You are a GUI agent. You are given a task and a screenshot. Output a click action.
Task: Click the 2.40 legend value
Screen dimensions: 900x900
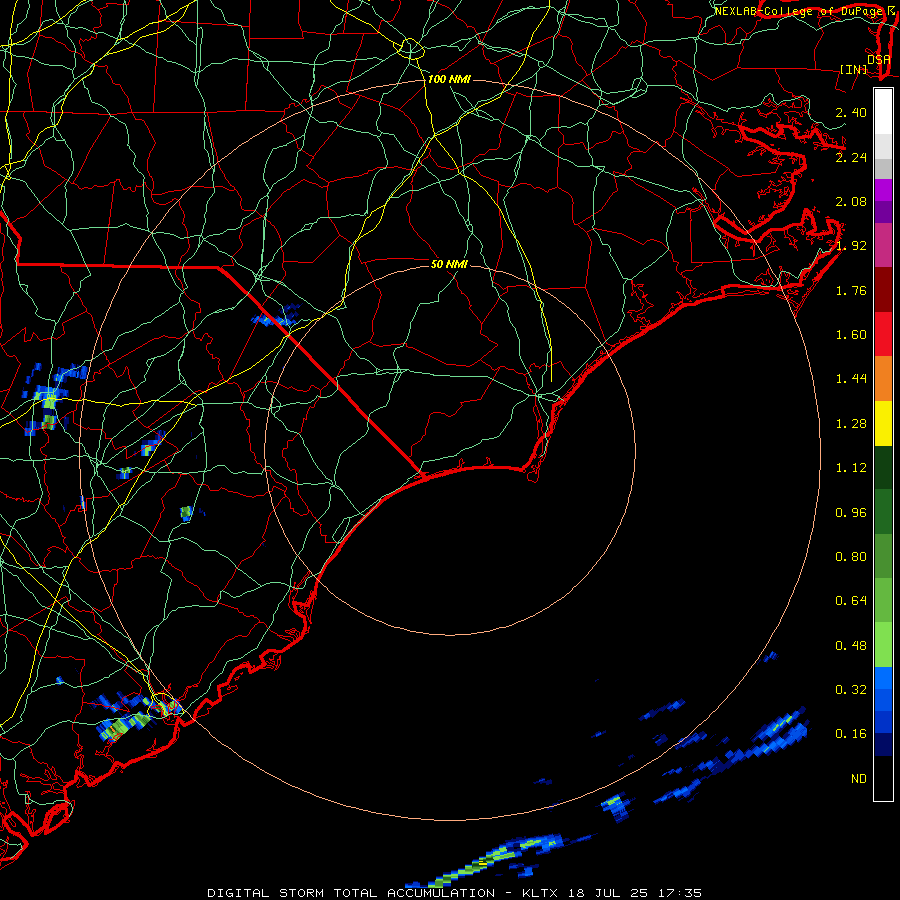851,112
